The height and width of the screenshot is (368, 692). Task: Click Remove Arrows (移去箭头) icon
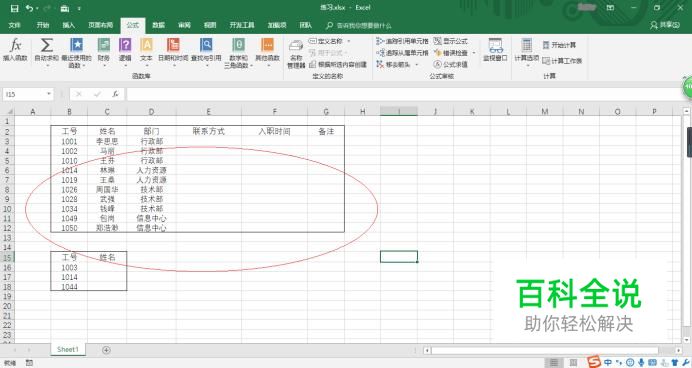point(380,64)
